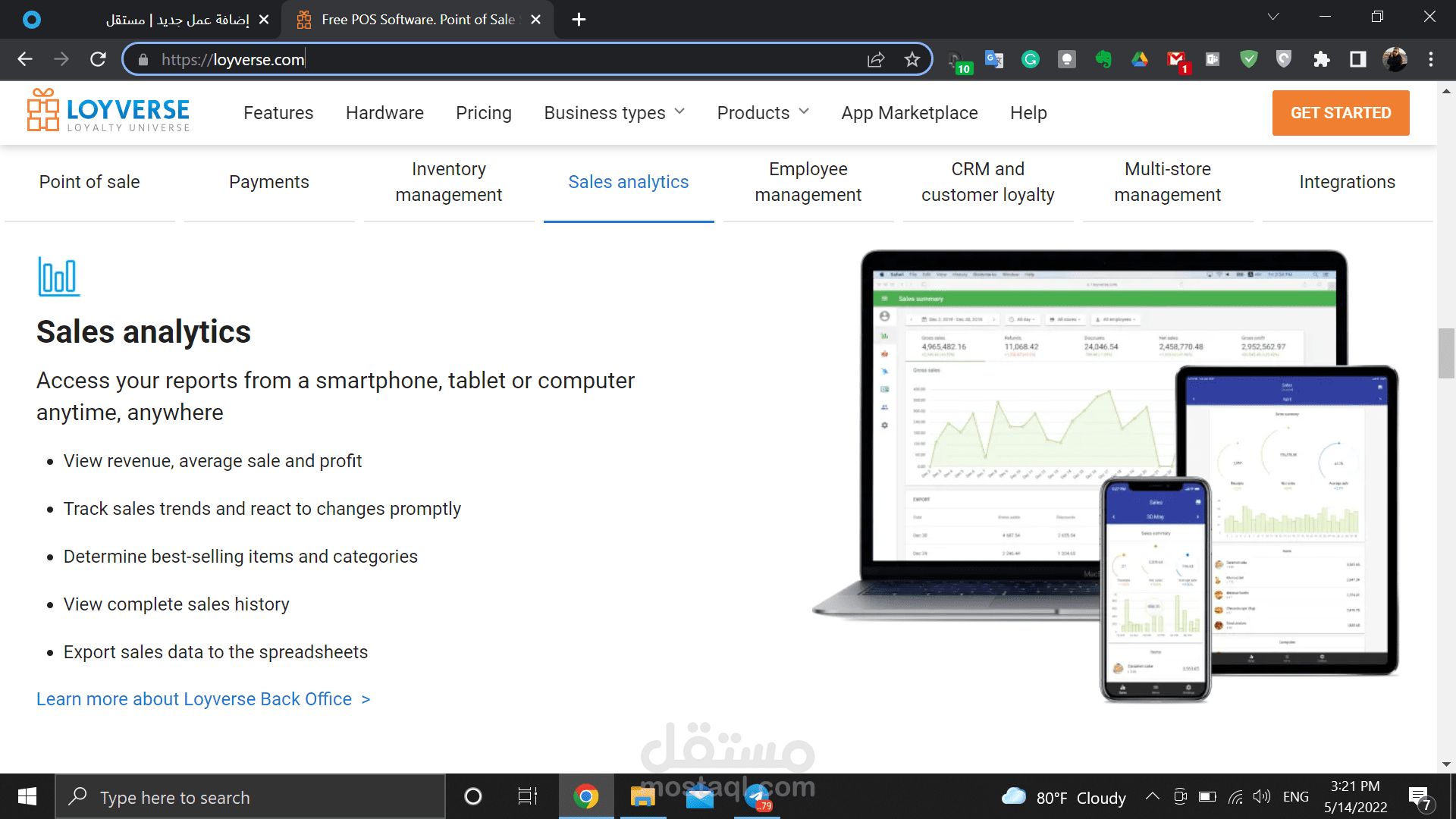Open Google Drive extension icon
Viewport: 1456px width, 819px height.
point(1139,59)
